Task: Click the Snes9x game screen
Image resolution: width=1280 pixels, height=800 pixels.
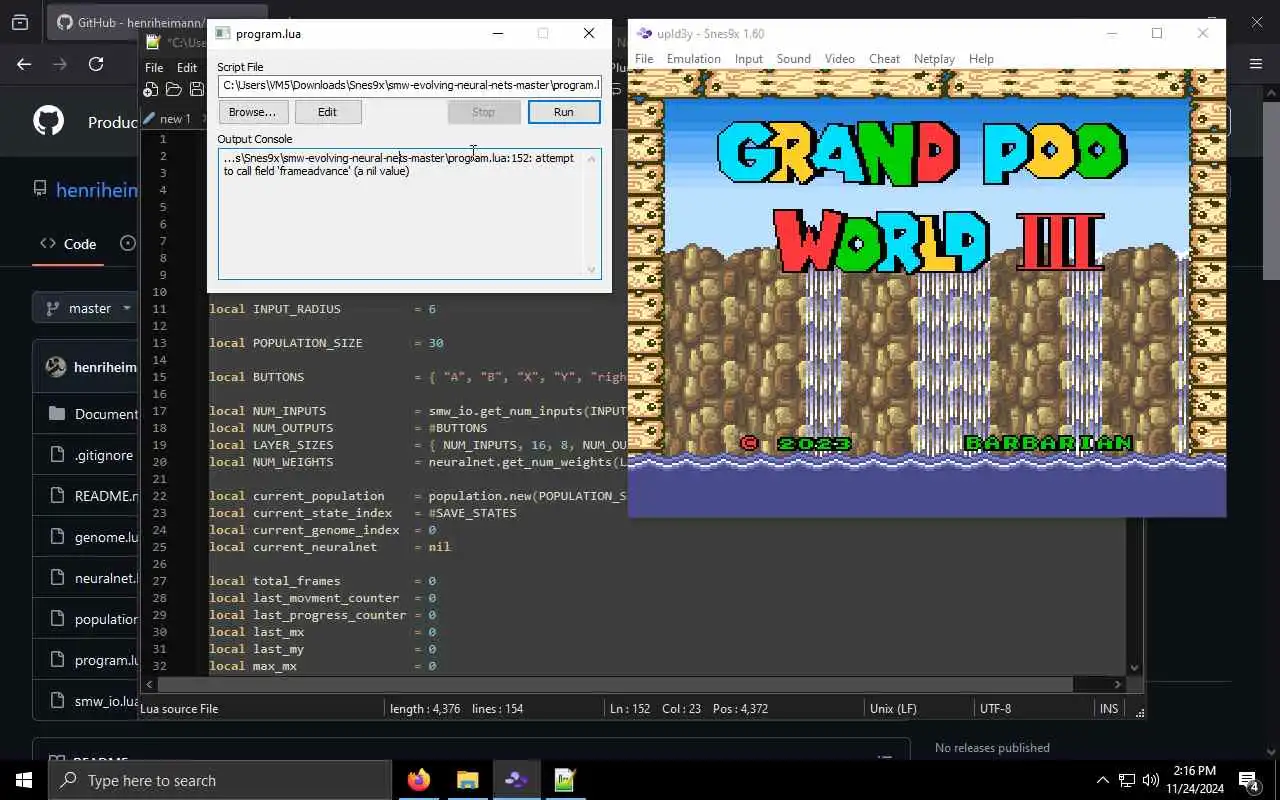Action: [926, 293]
